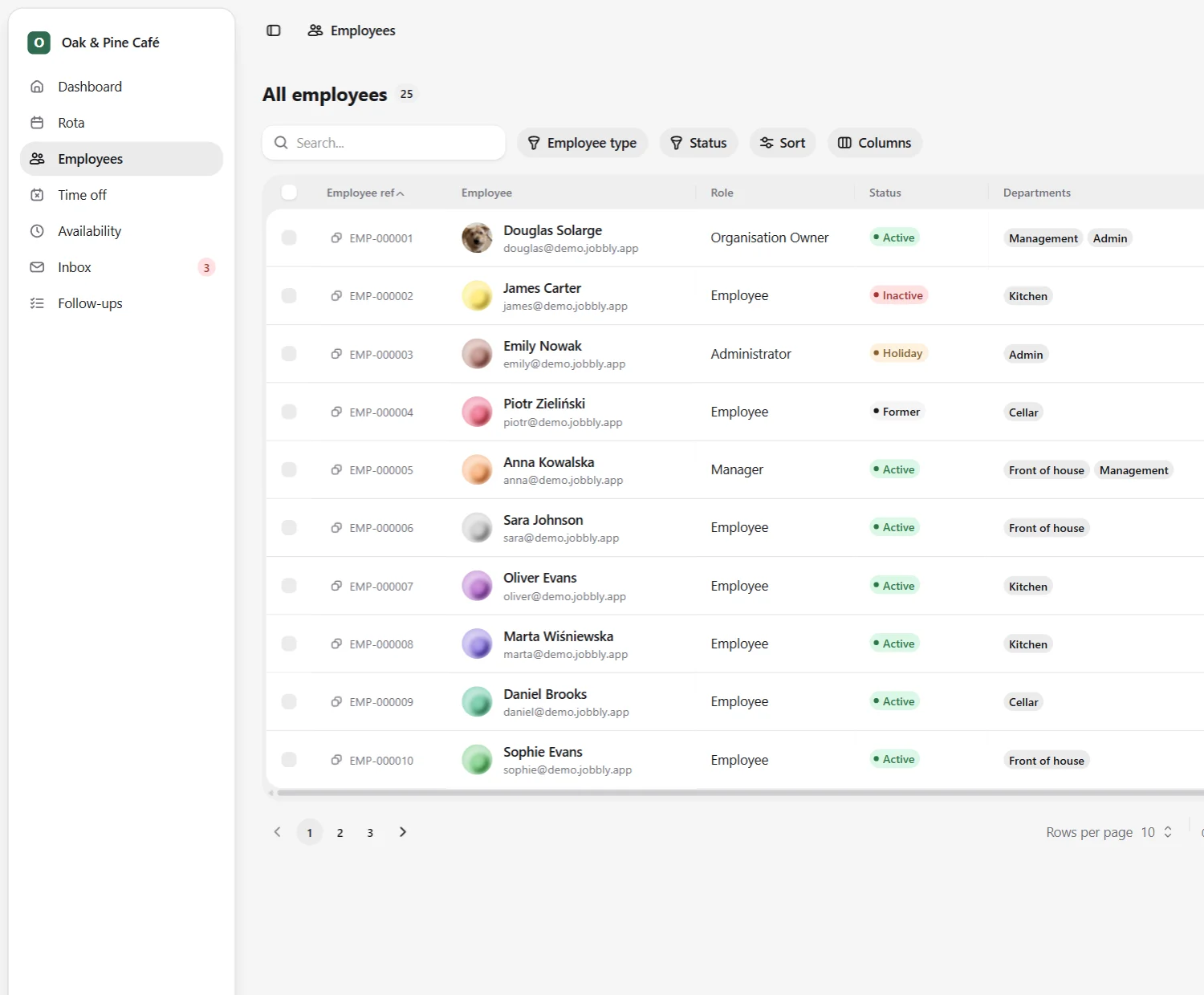Click Emily Nowak's avatar
Screen dimensions: 1204x995
[477, 354]
